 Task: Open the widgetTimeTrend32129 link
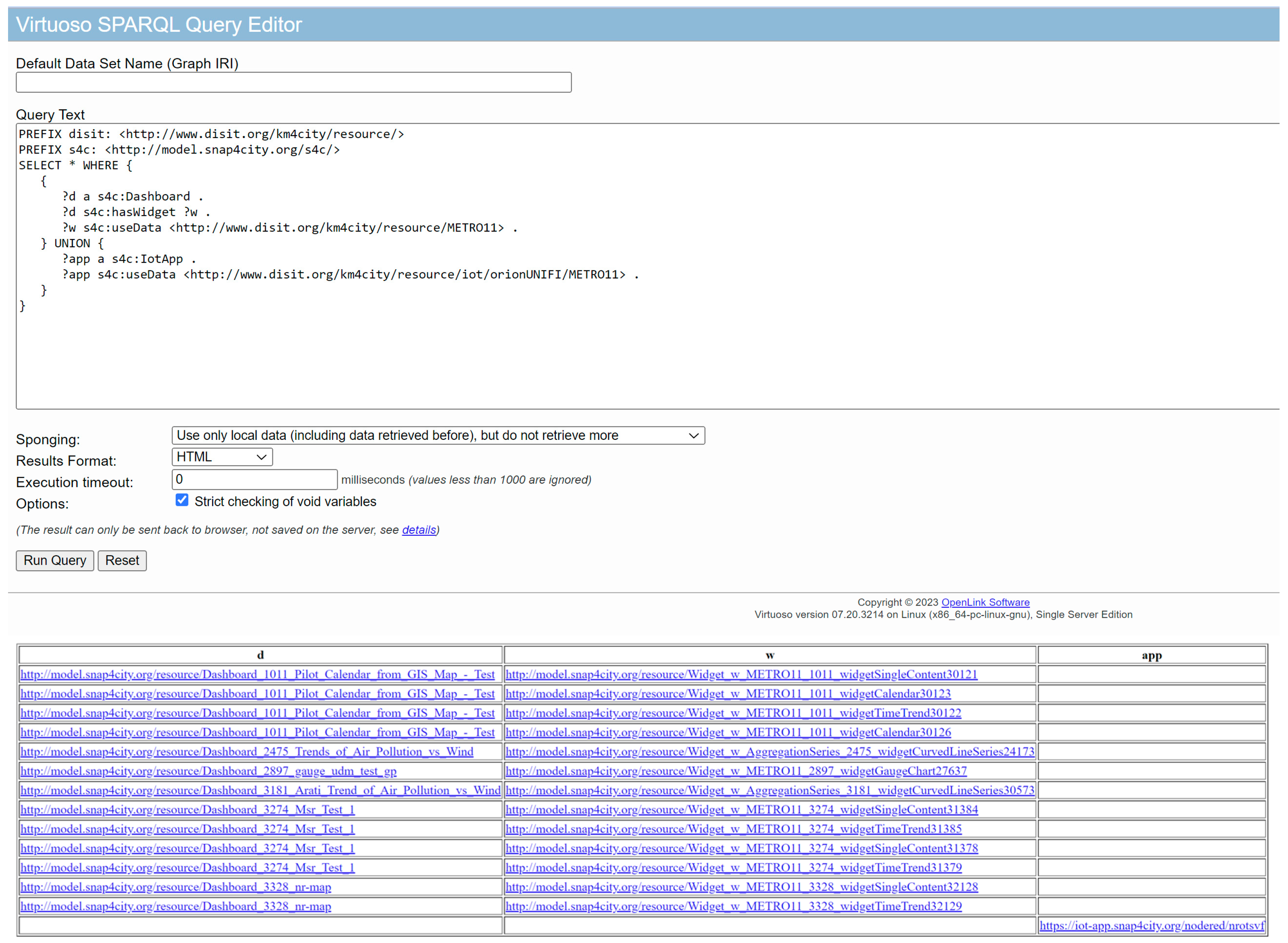click(733, 906)
